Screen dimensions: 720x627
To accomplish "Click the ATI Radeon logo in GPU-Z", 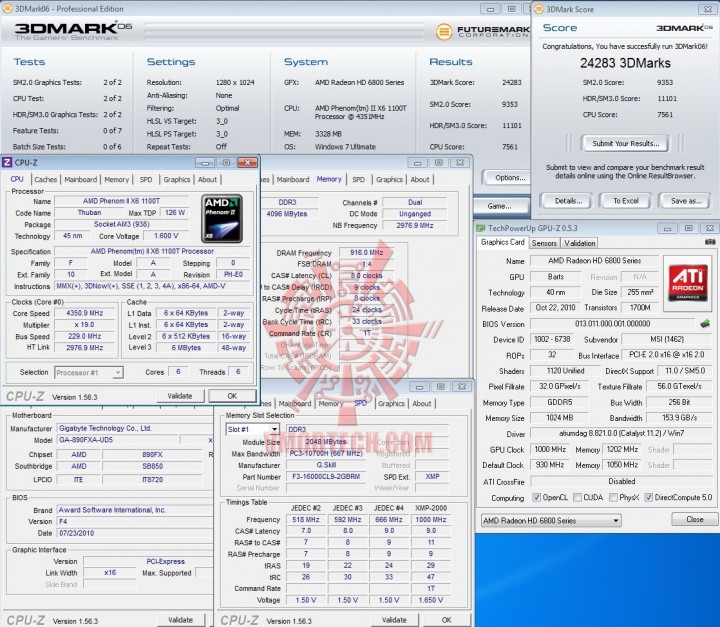I will click(688, 282).
